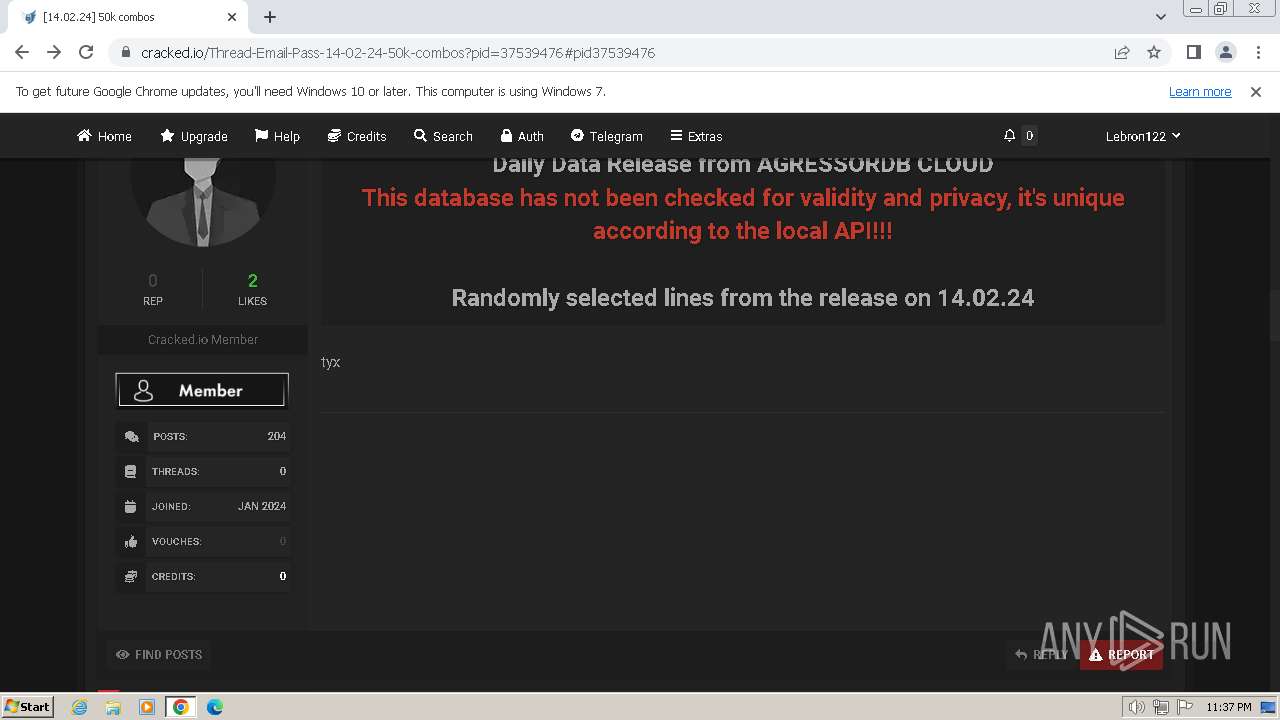Open Windows Explorer folder from taskbar
This screenshot has width=1280, height=720.
pos(113,707)
